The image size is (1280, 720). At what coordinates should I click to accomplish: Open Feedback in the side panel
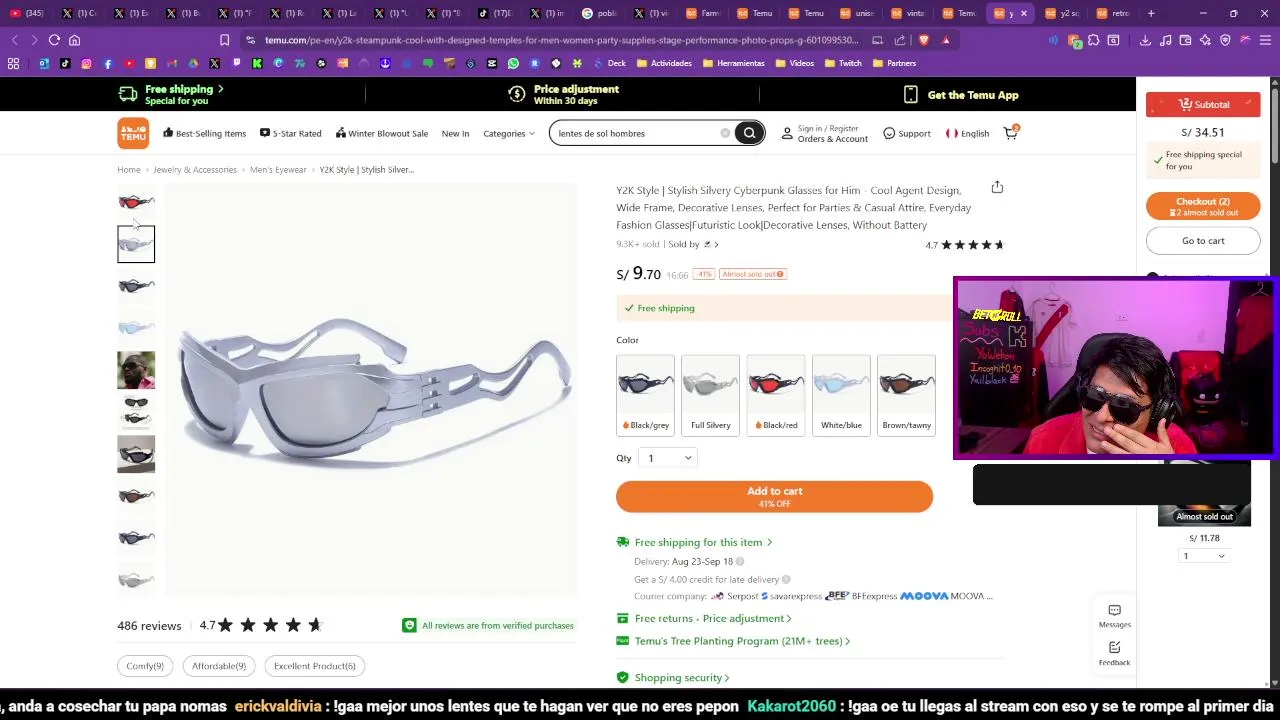pyautogui.click(x=1114, y=654)
